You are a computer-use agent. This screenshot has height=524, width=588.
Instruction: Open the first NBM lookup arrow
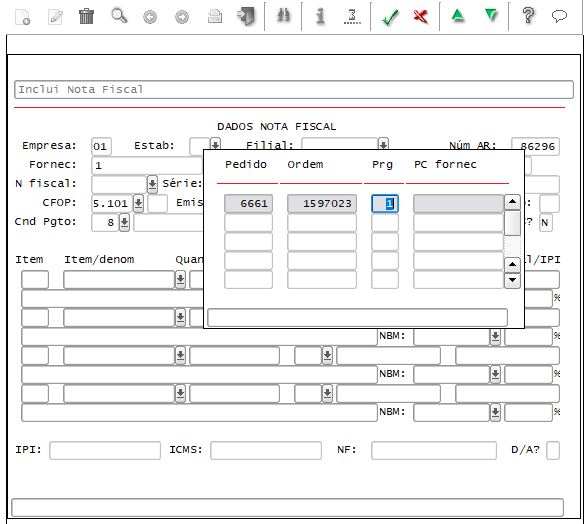(495, 336)
